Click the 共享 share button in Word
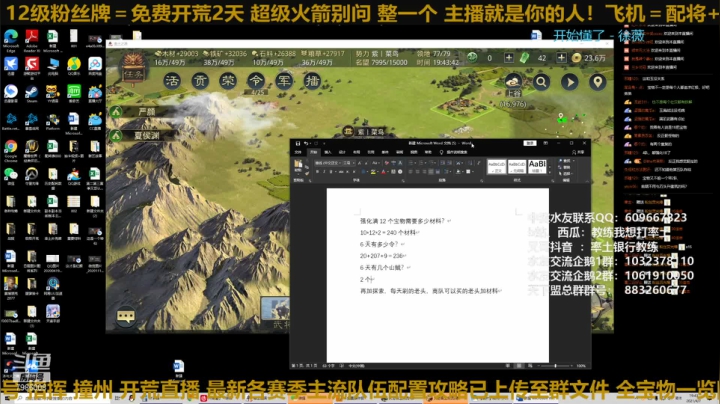Screen dimensions: 720x404 579,152
